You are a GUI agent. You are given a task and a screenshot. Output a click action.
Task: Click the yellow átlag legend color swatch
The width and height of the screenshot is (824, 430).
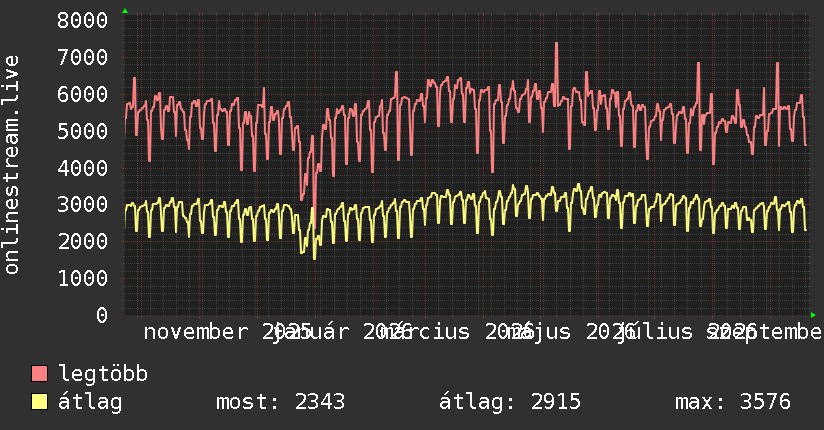pos(39,402)
